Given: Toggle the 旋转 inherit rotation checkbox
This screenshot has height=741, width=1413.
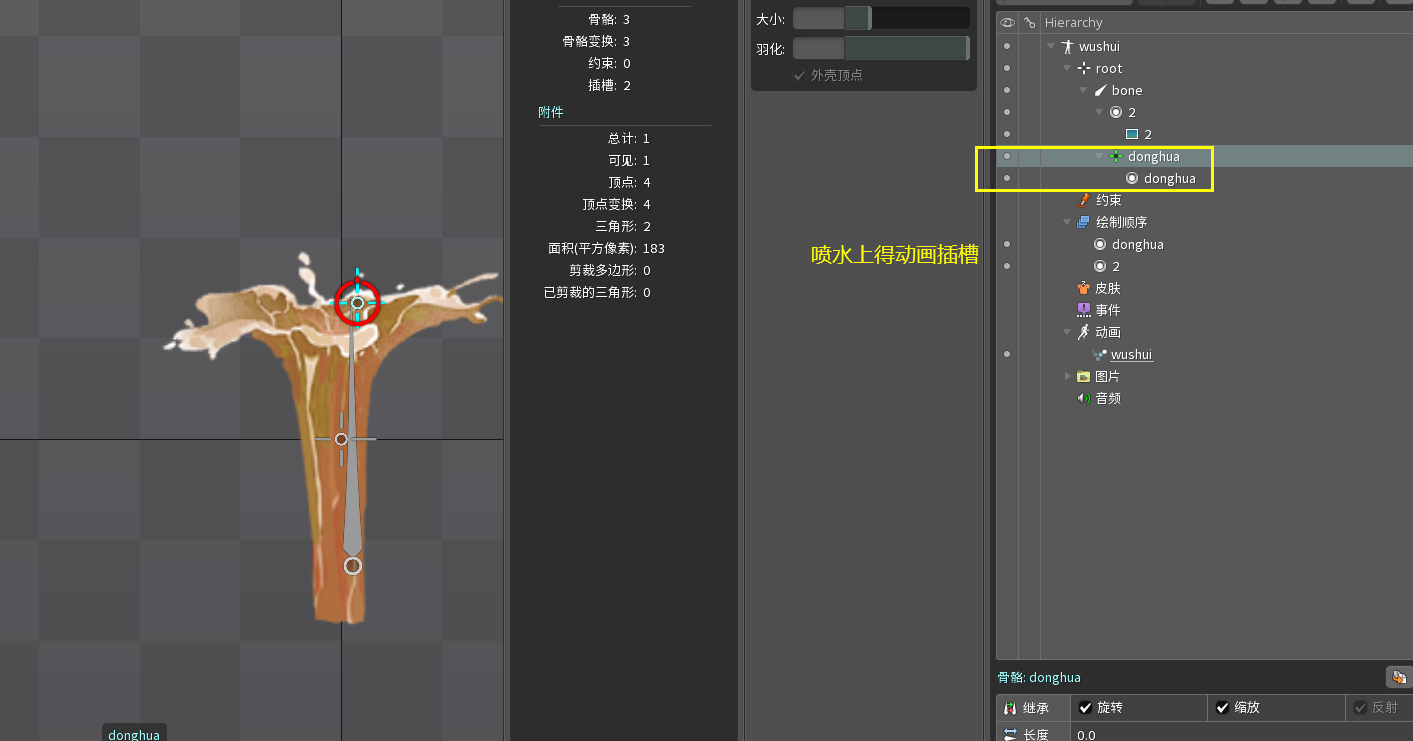Looking at the screenshot, I should point(1086,708).
